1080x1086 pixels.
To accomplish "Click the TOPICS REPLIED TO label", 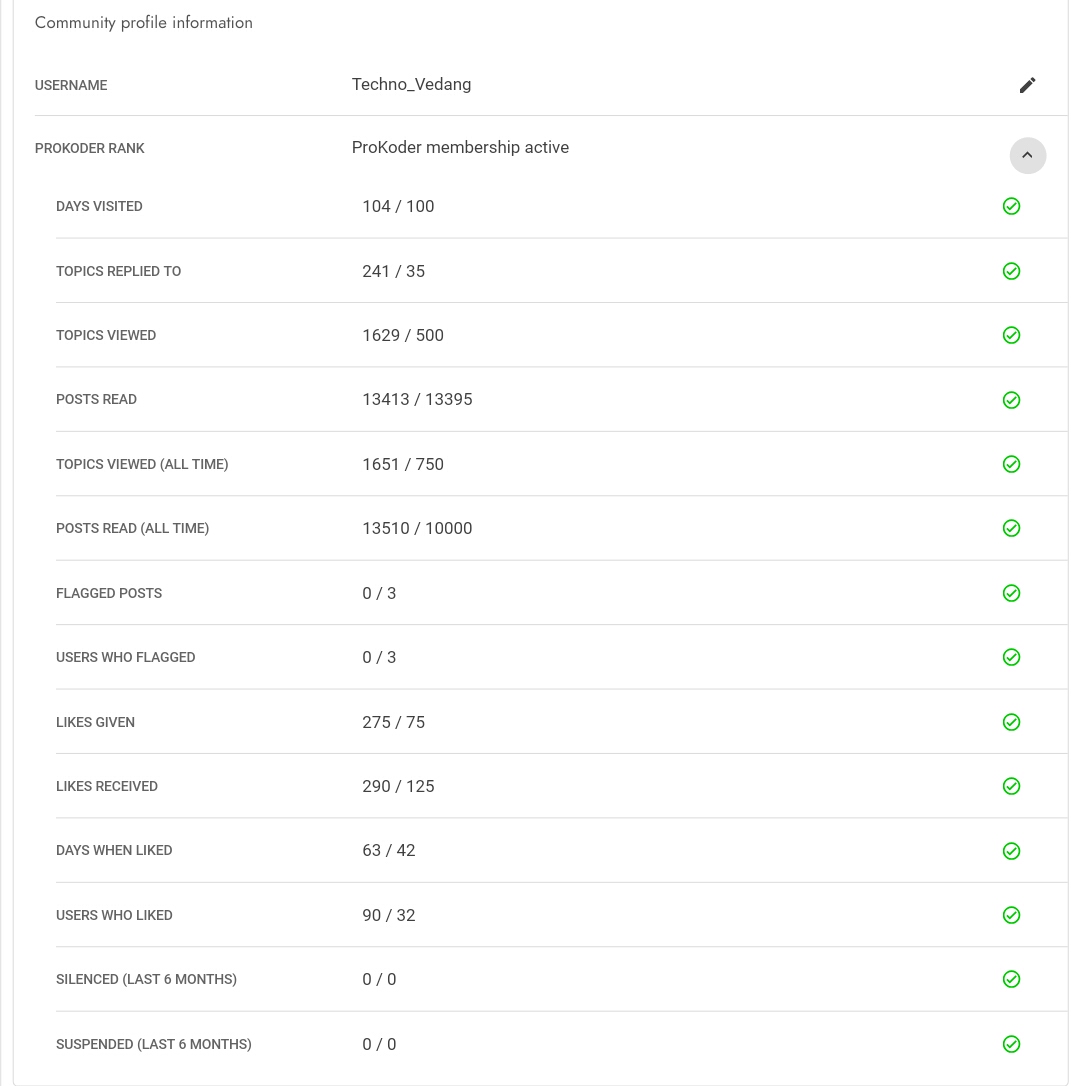I will [x=118, y=272].
